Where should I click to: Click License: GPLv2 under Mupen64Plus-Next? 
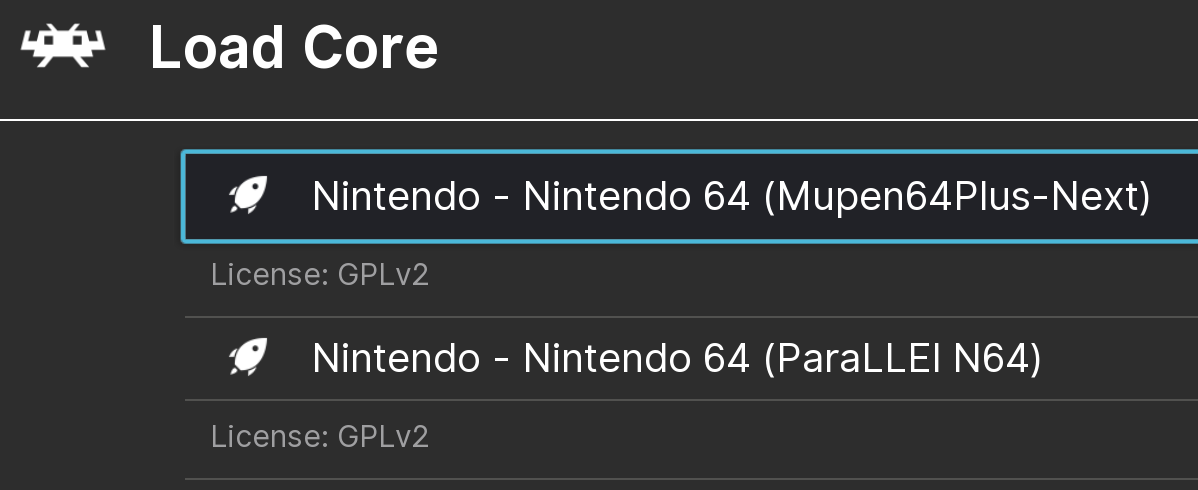tap(320, 275)
